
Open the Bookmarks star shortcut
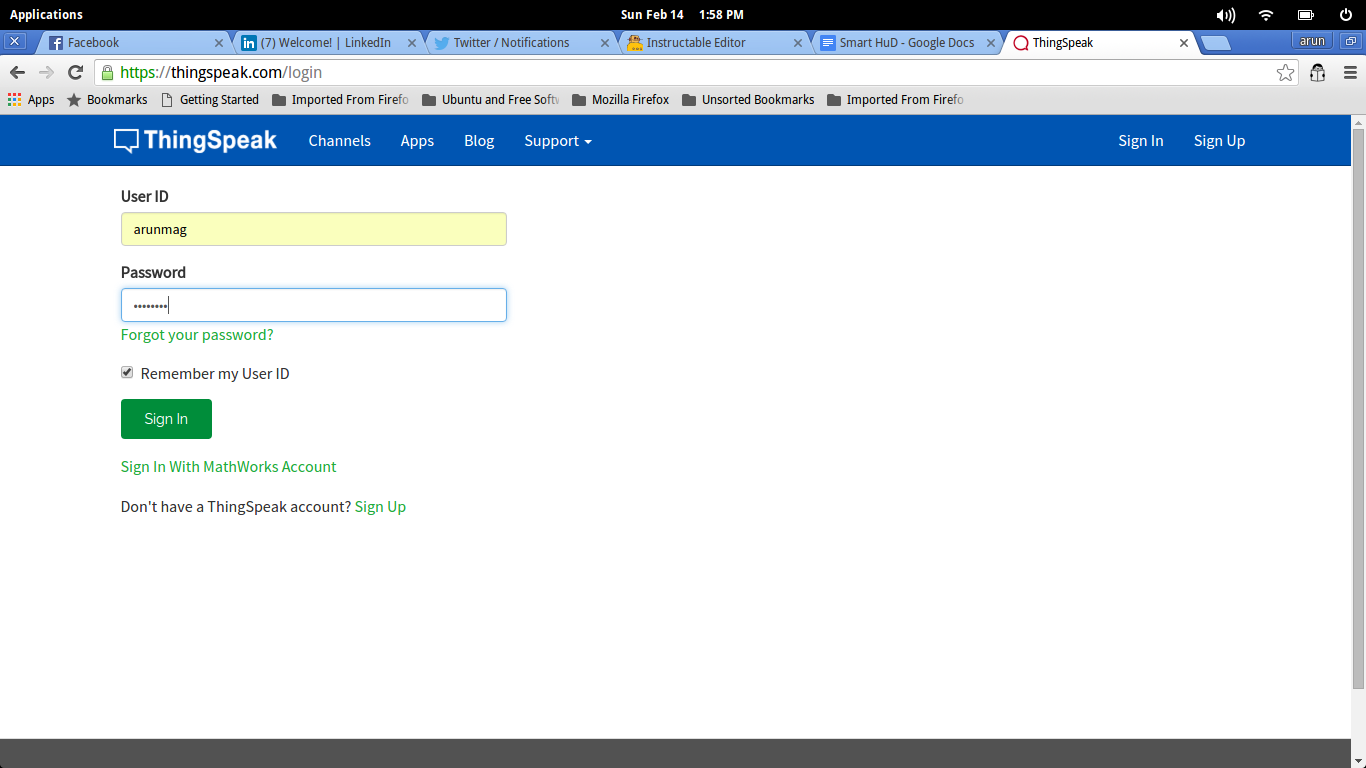107,99
